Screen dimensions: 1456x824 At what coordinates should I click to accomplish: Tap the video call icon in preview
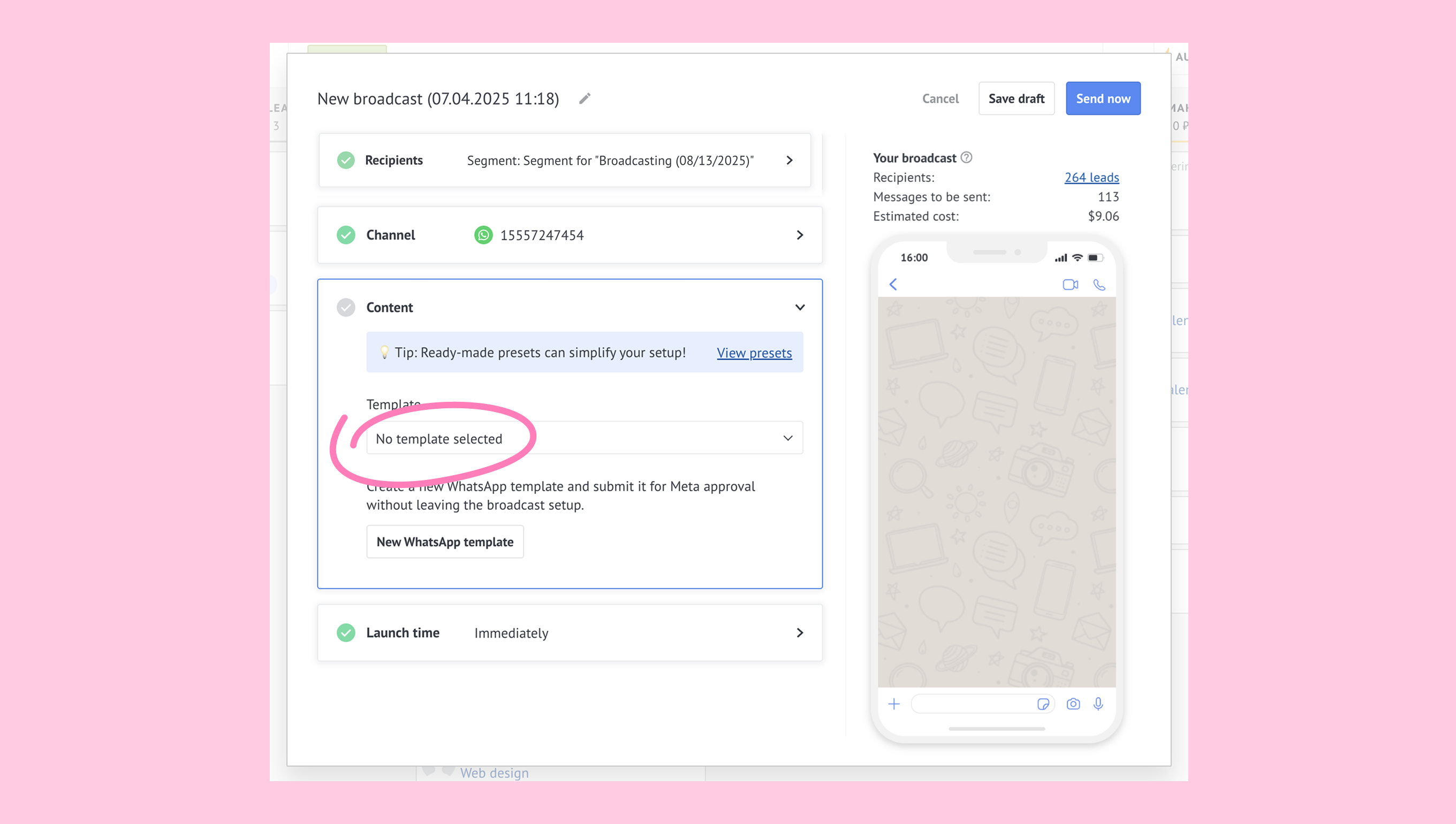click(1070, 285)
